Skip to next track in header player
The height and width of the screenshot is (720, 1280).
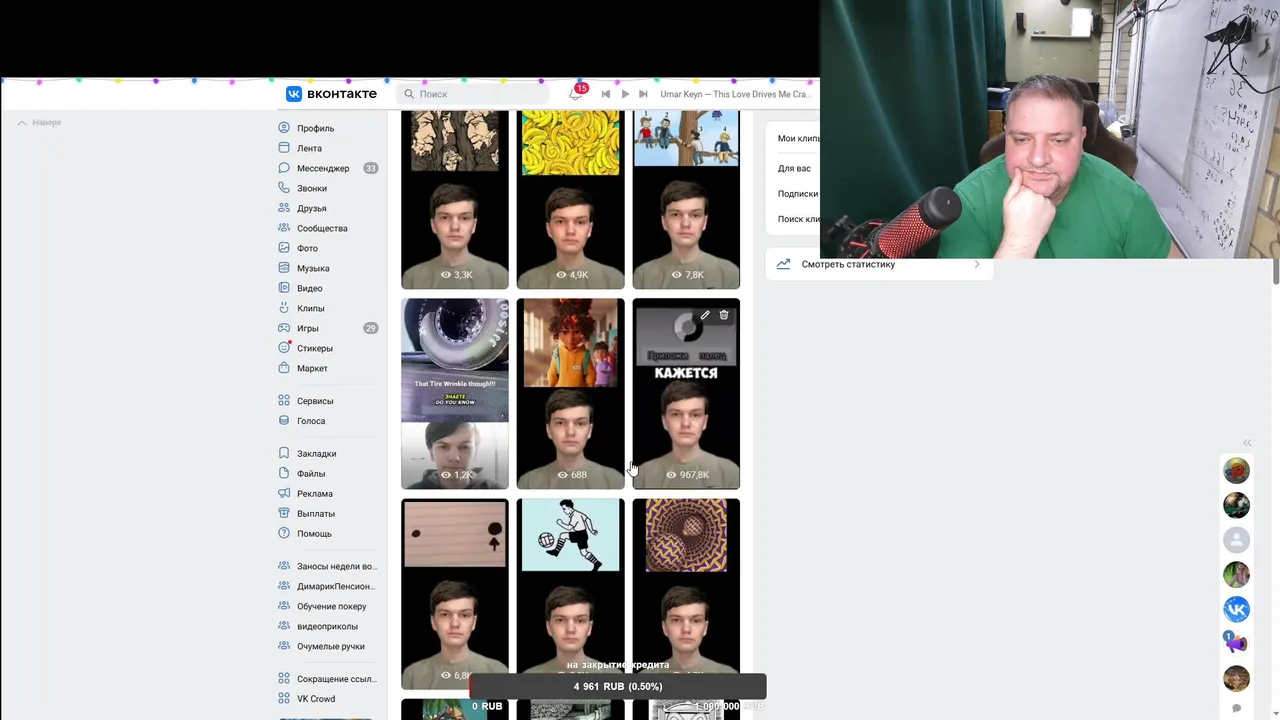tap(645, 94)
